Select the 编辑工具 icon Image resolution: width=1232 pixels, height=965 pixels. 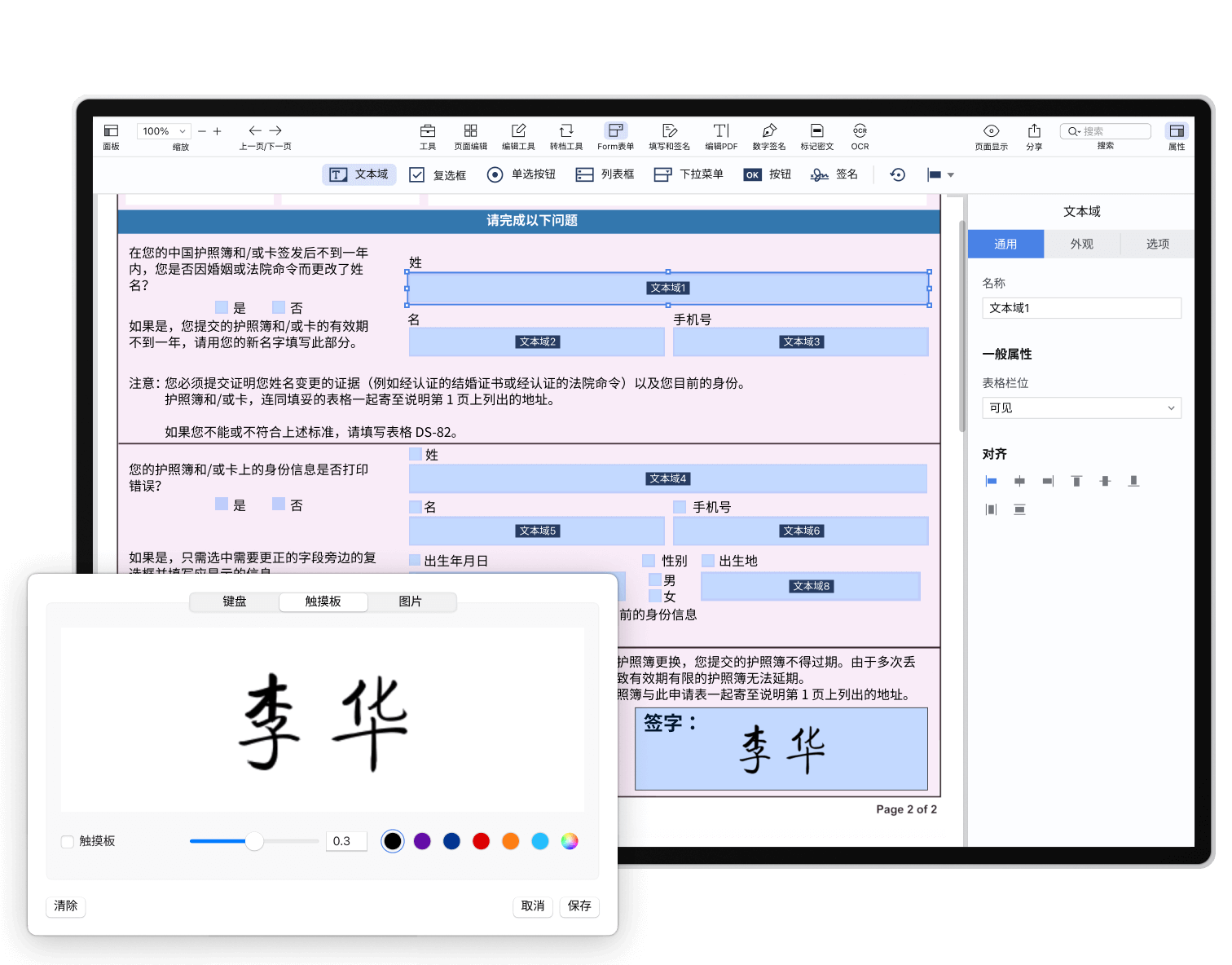[518, 131]
